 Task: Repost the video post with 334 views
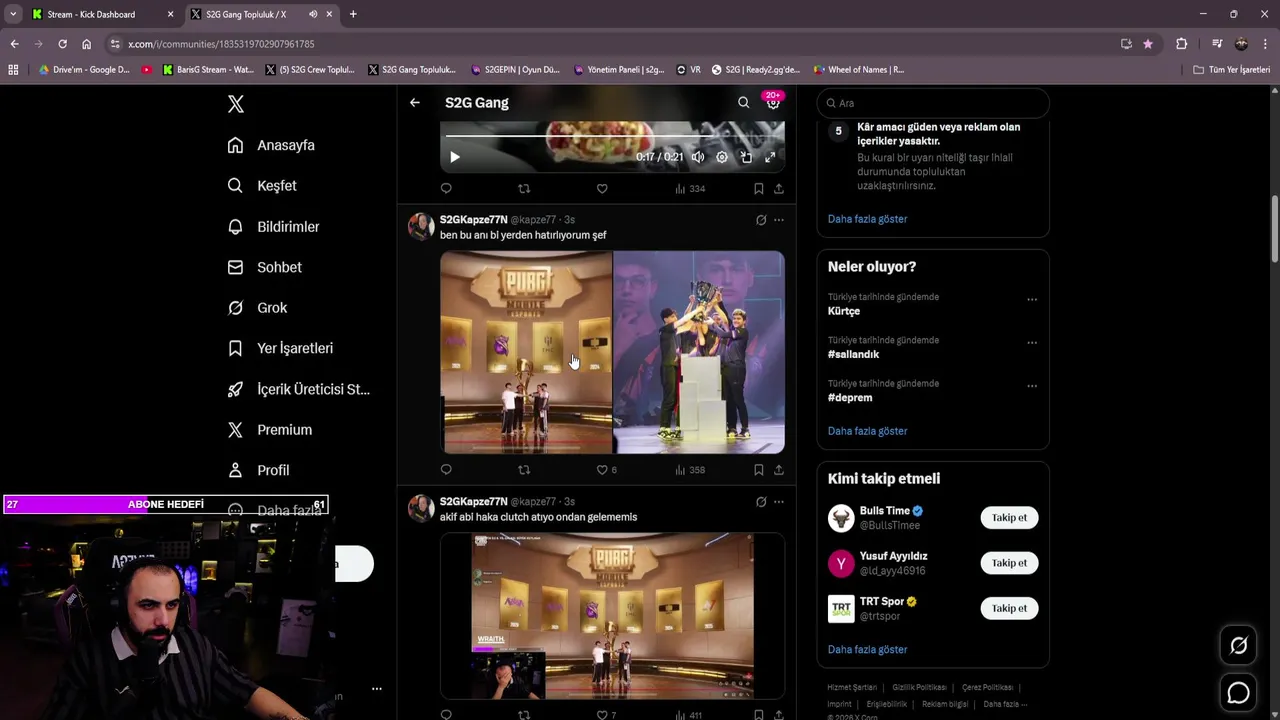tap(524, 188)
